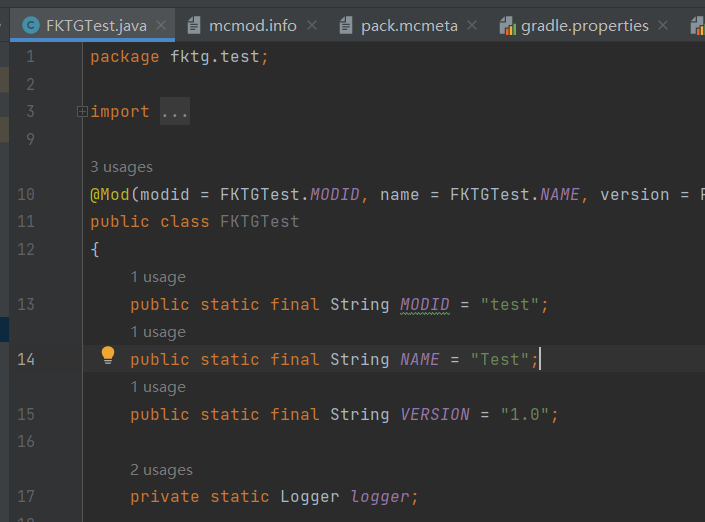Screen dimensions: 705x522
Task: Select the gradle.properties tab
Action: 584,25
